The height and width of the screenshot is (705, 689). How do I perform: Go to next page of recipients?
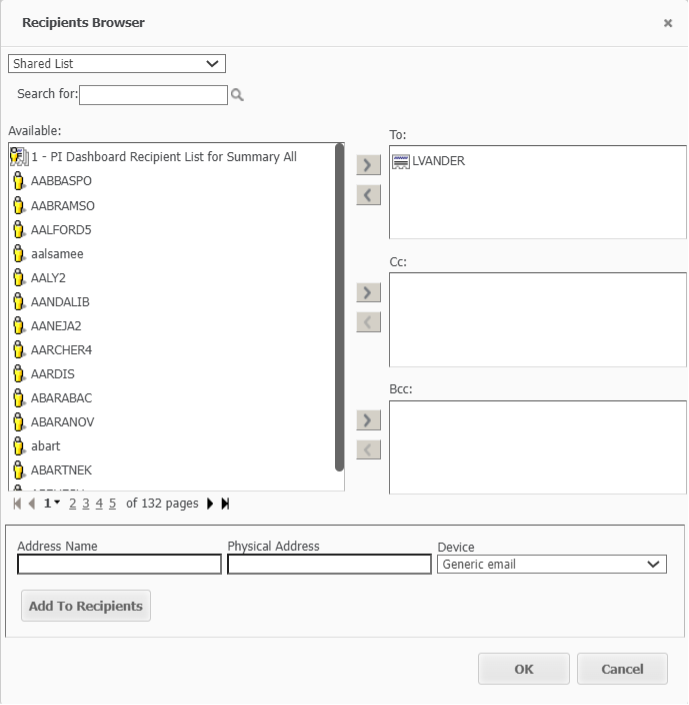point(210,504)
